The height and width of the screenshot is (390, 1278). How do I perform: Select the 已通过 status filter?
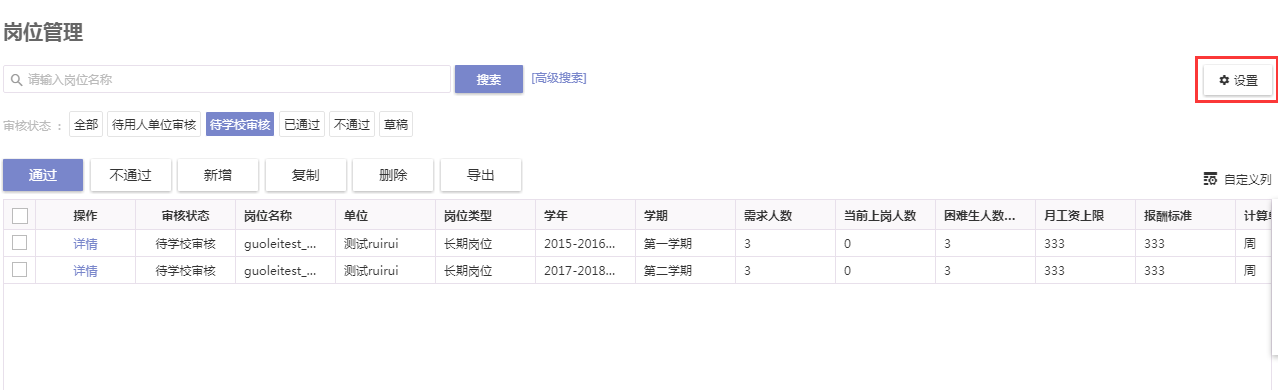coord(302,124)
